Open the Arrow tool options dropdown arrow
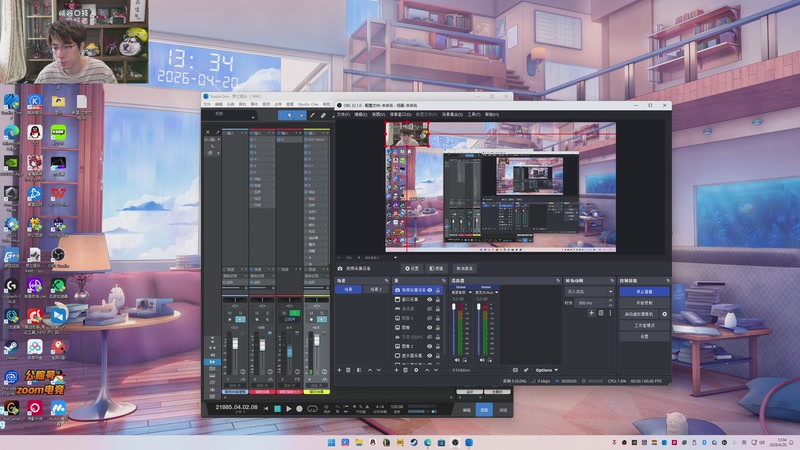The image size is (800, 450). 301,116
